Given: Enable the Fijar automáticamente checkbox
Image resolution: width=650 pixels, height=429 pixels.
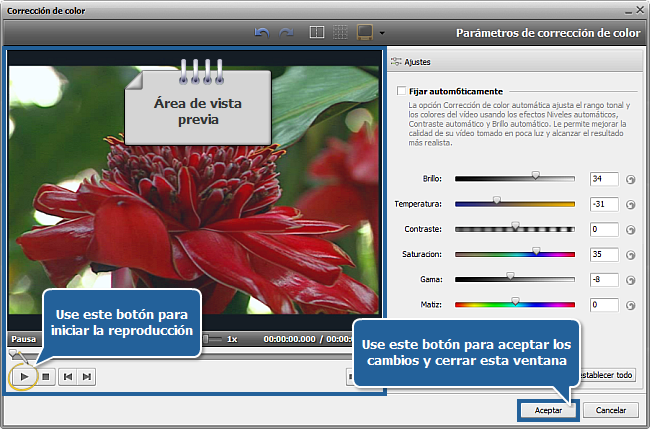Looking at the screenshot, I should (401, 91).
